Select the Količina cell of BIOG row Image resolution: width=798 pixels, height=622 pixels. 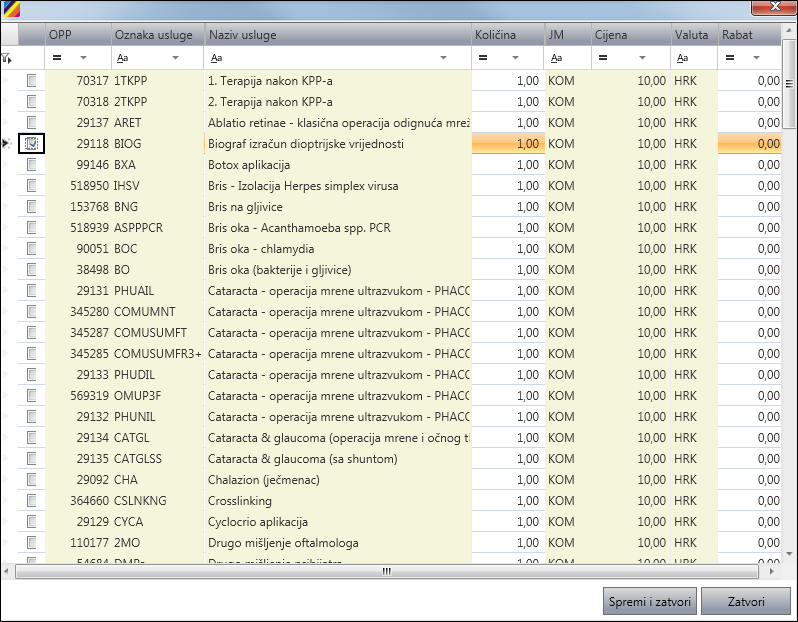coord(508,144)
